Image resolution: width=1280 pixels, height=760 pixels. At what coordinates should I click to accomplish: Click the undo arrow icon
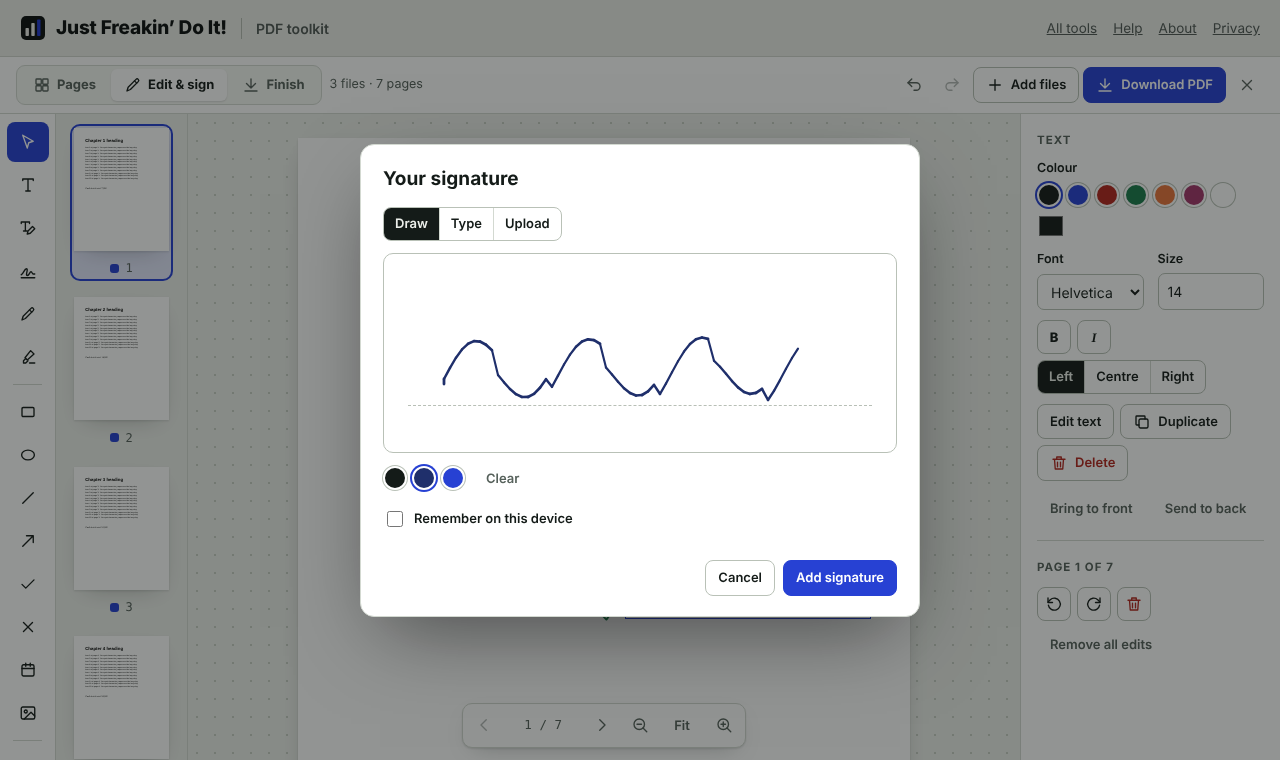click(914, 85)
